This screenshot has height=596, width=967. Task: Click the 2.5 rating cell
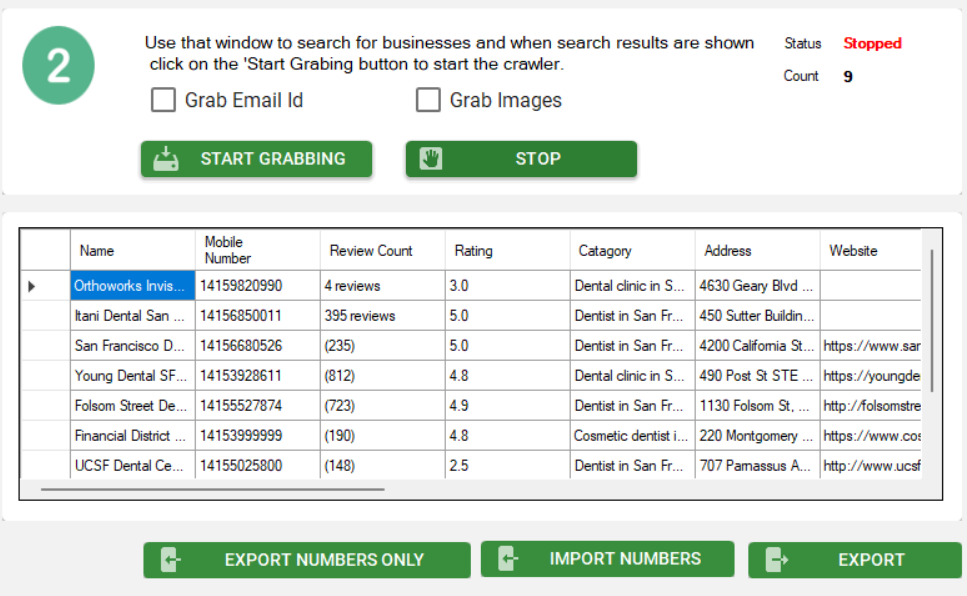coord(508,465)
